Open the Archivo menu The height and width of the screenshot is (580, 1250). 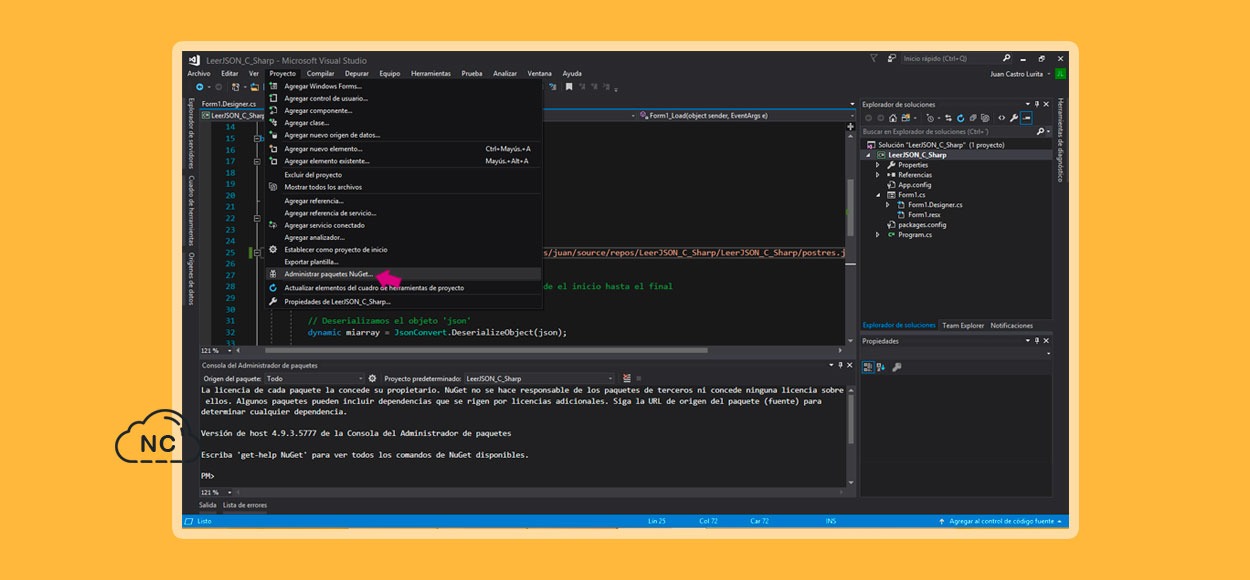click(199, 73)
